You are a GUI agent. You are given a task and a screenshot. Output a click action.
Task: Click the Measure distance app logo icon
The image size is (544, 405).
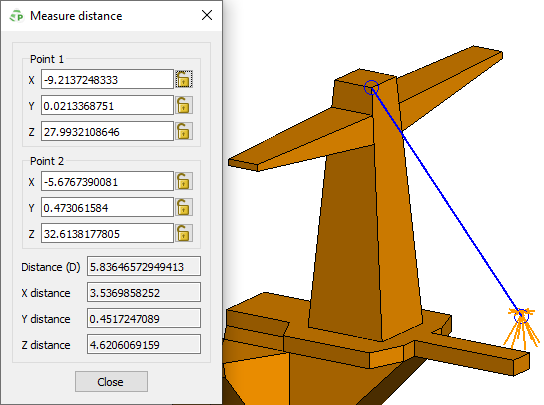[x=16, y=16]
